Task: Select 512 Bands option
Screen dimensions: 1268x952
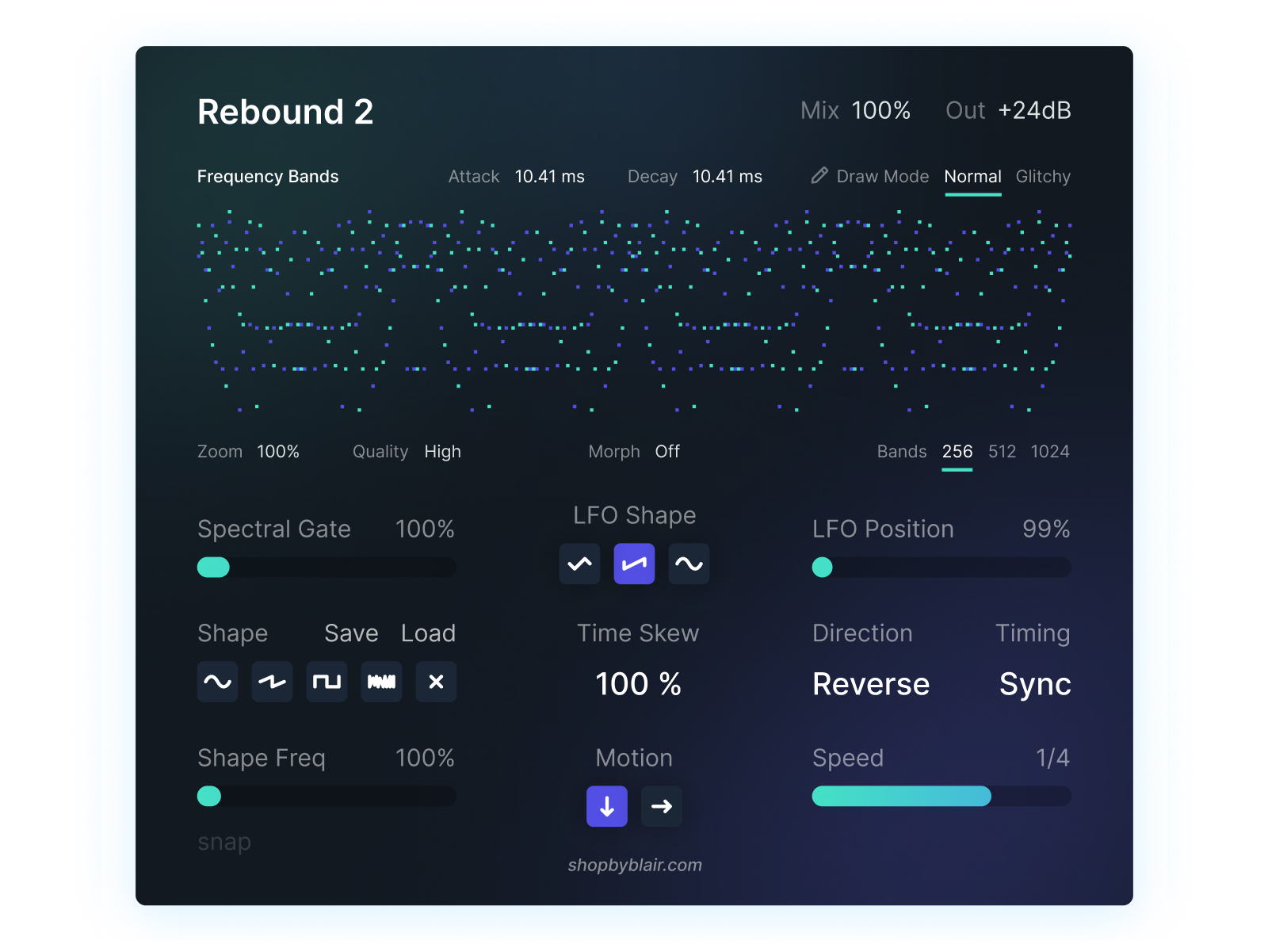Action: click(1002, 452)
